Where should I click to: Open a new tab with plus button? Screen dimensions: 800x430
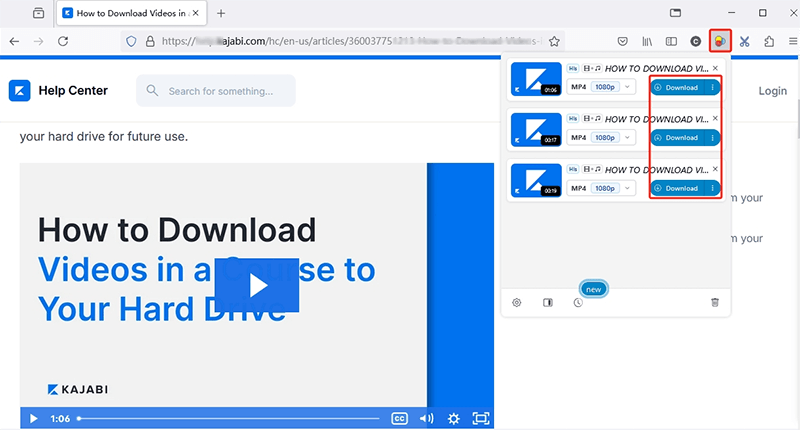click(221, 13)
